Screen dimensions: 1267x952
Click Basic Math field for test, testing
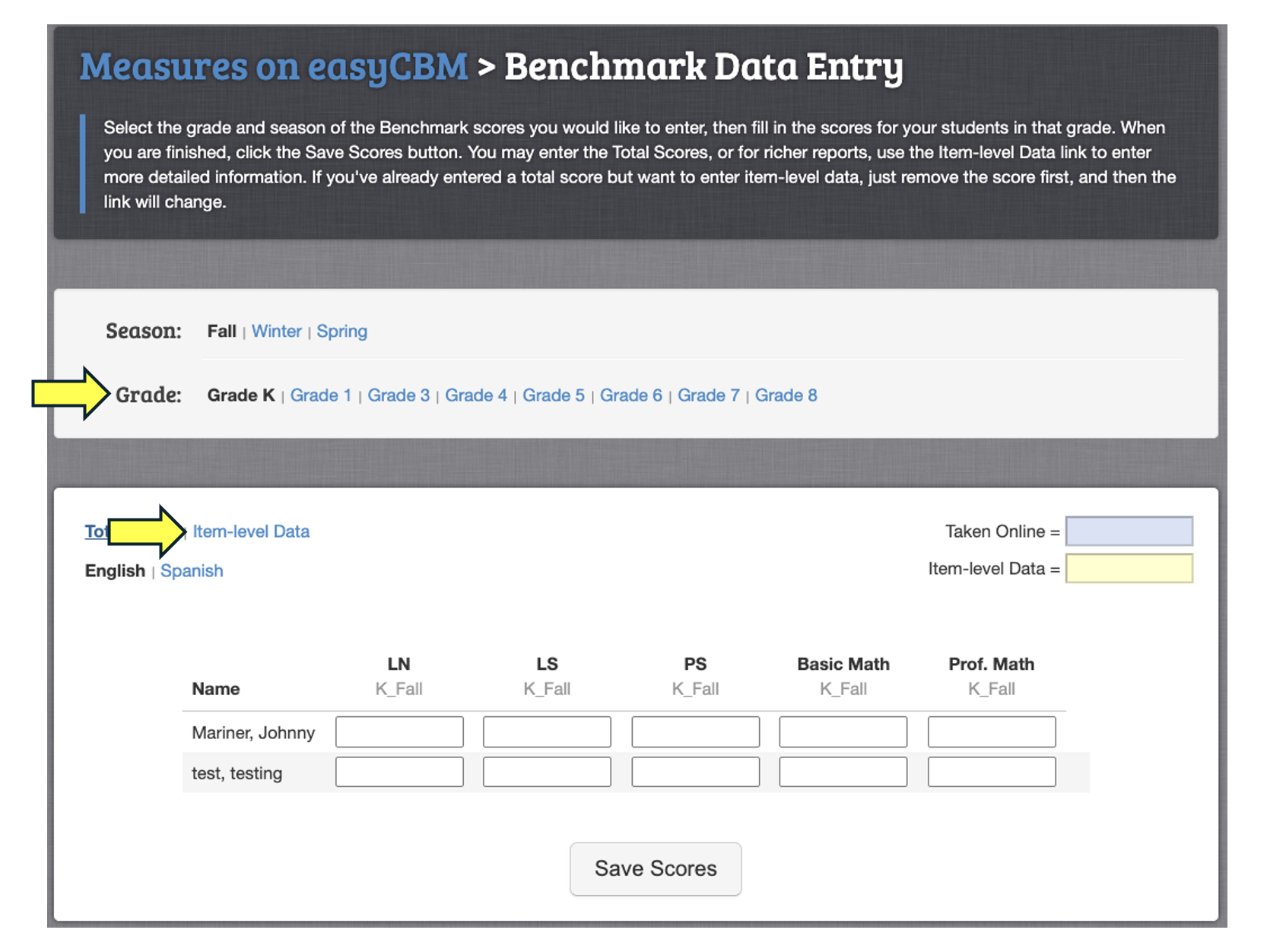click(843, 772)
